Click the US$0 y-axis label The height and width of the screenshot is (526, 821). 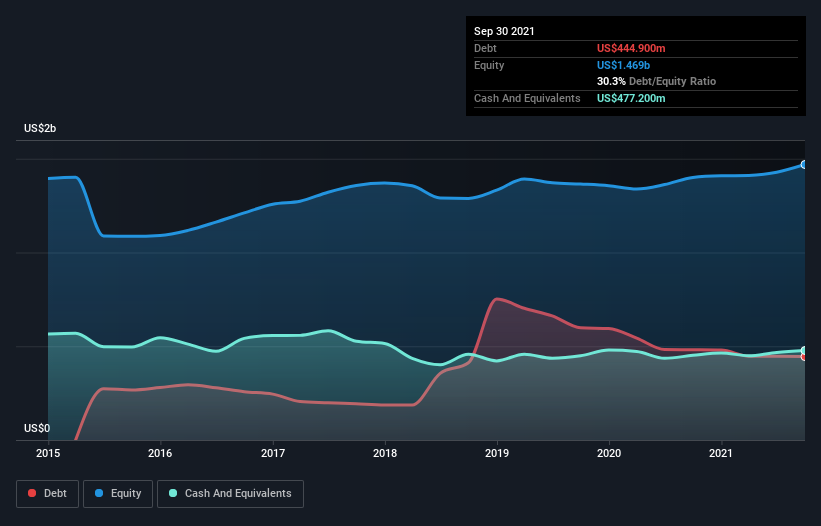(x=37, y=428)
